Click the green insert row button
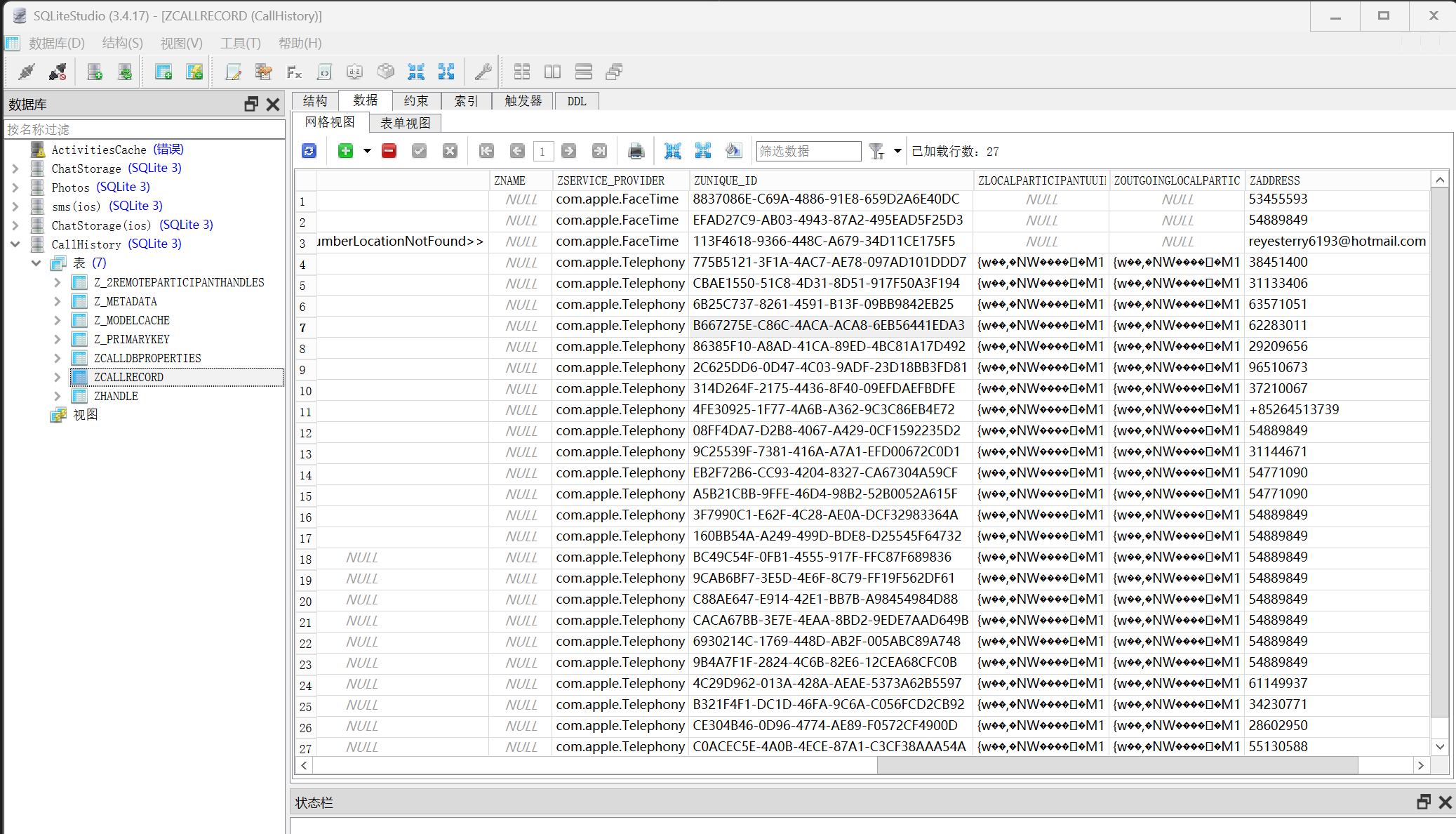Image resolution: width=1456 pixels, height=834 pixels. pyautogui.click(x=345, y=151)
